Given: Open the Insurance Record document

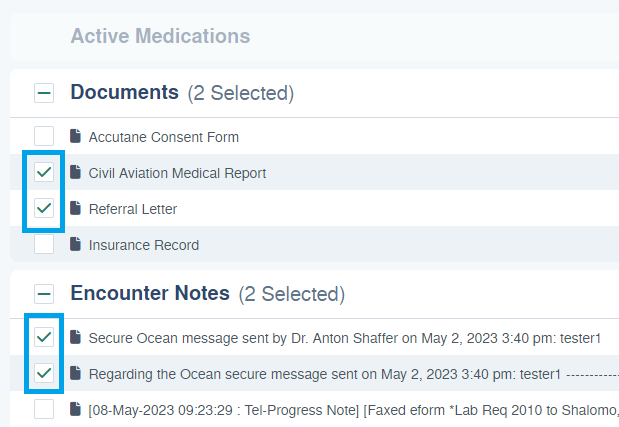Looking at the screenshot, I should (143, 245).
